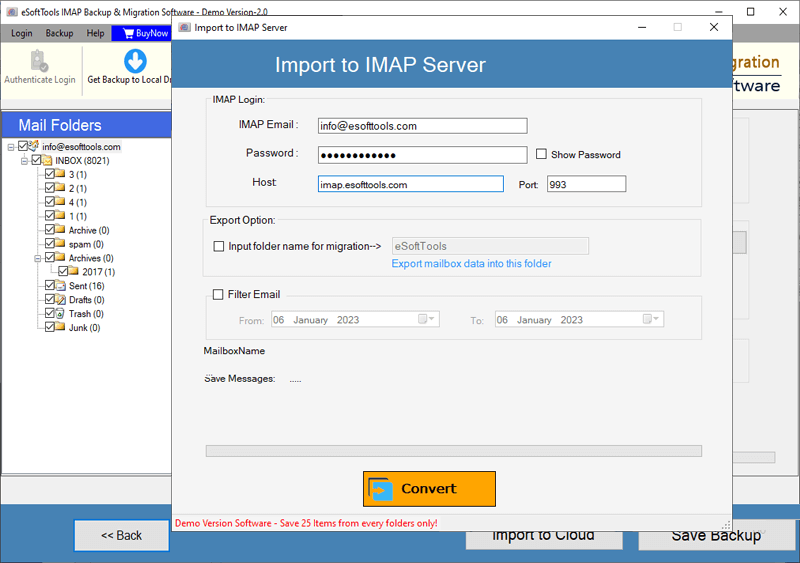The image size is (800, 563).
Task: Open the Help menu
Action: click(x=95, y=33)
